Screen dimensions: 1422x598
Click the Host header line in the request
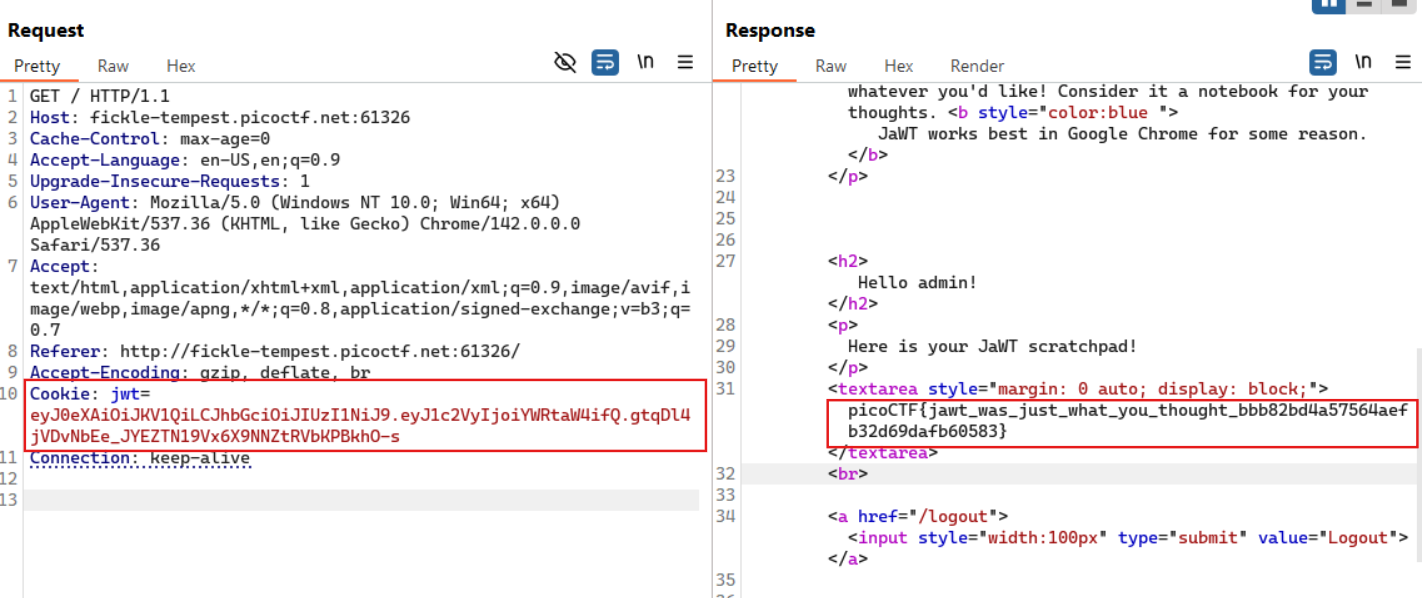click(220, 118)
